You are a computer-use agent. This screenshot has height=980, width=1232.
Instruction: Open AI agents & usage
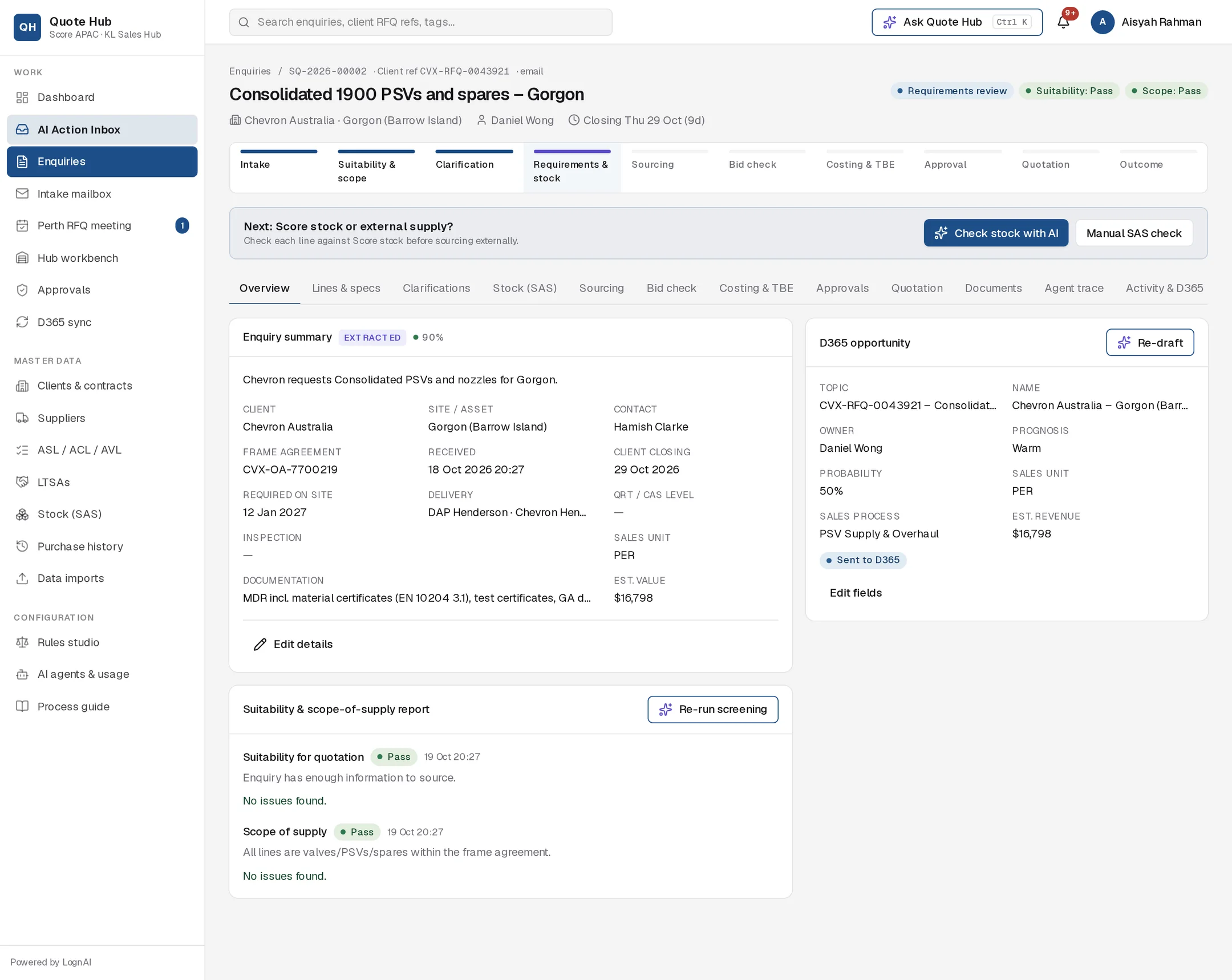102,674
